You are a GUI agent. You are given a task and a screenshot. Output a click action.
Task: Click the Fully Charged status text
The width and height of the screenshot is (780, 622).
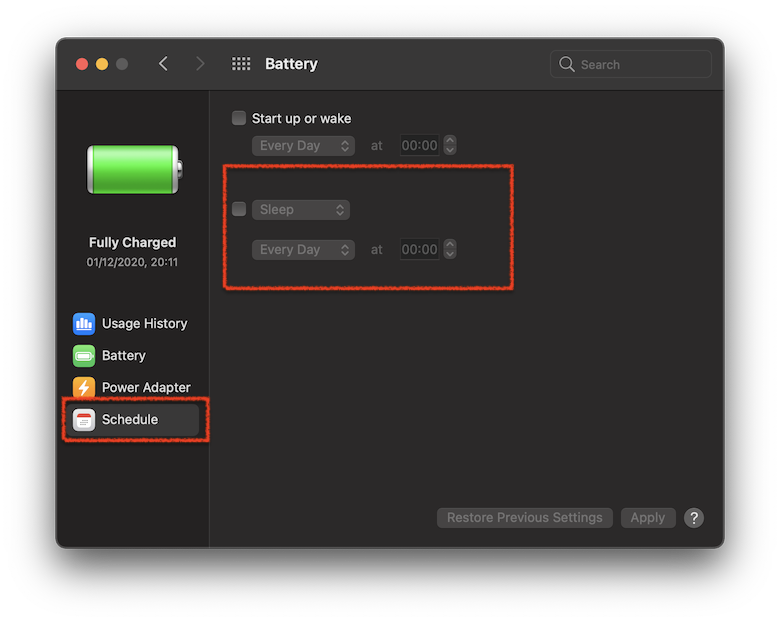(x=132, y=242)
